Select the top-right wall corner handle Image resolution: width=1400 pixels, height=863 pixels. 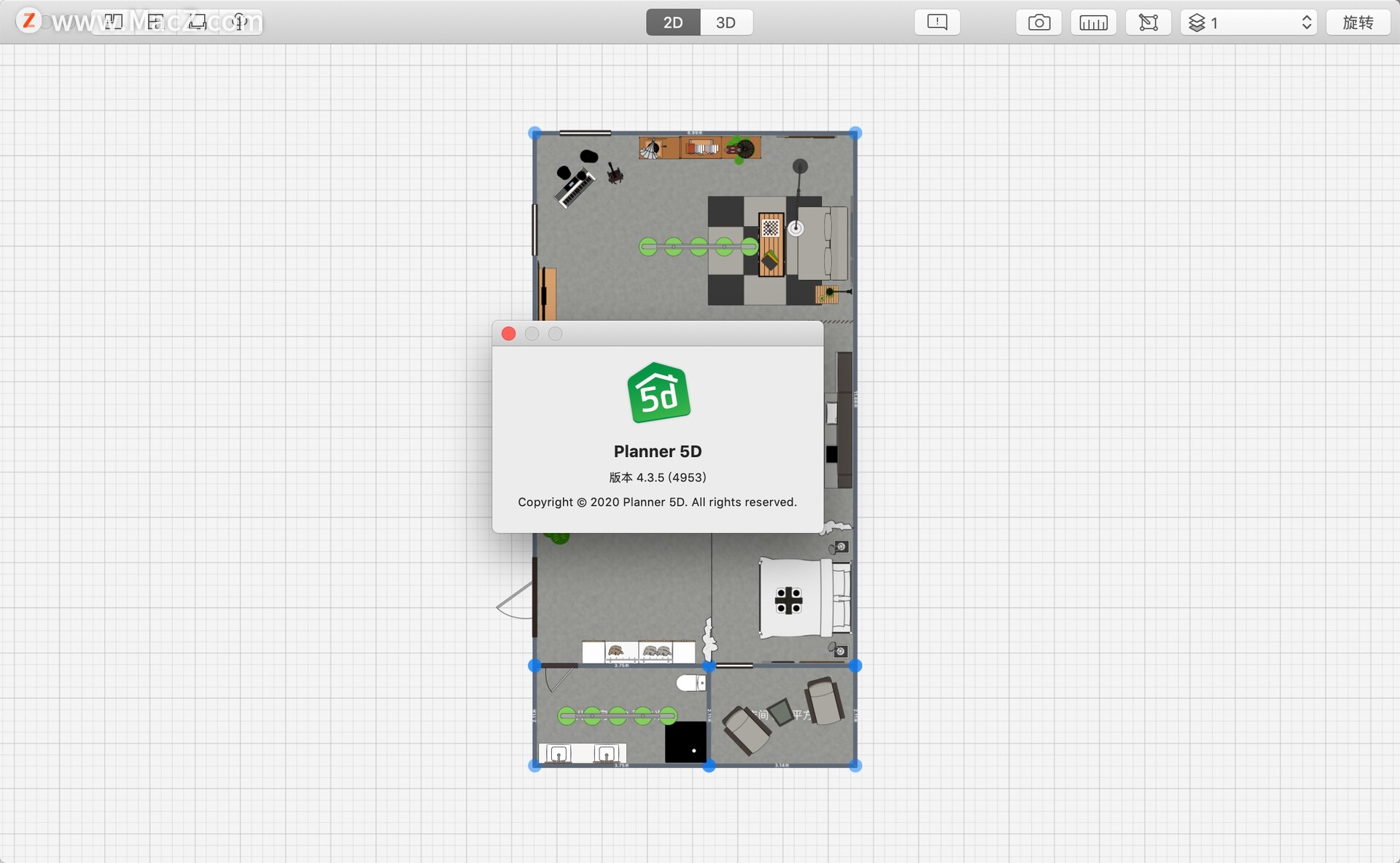855,133
